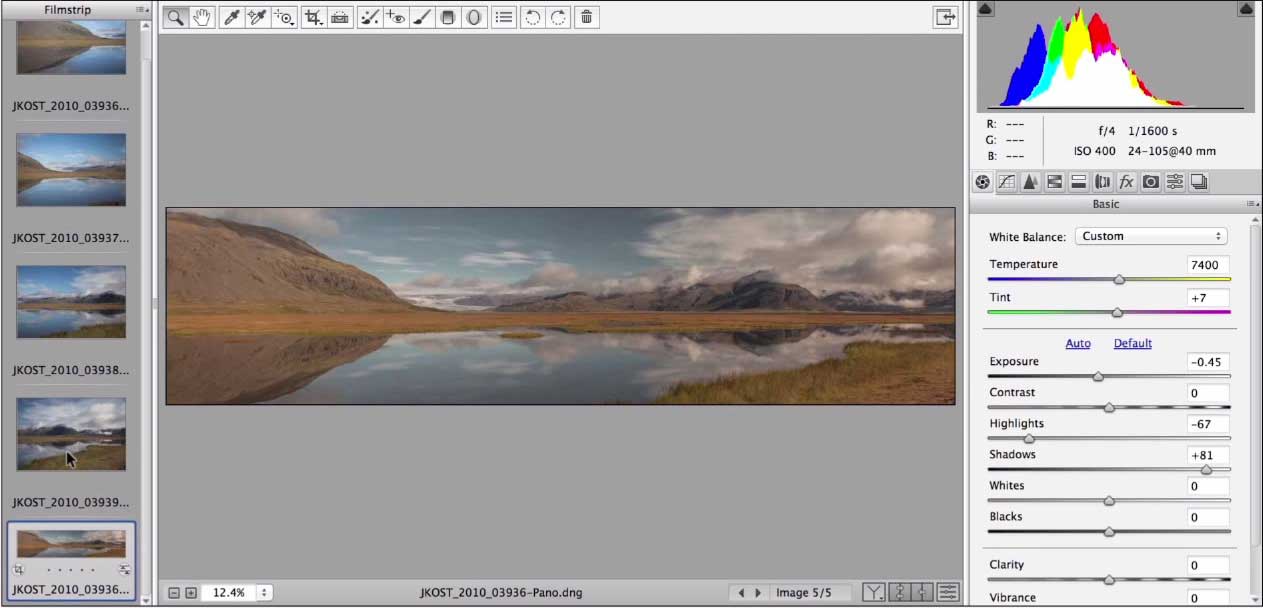Open the Split Toning panel tab

point(1078,182)
